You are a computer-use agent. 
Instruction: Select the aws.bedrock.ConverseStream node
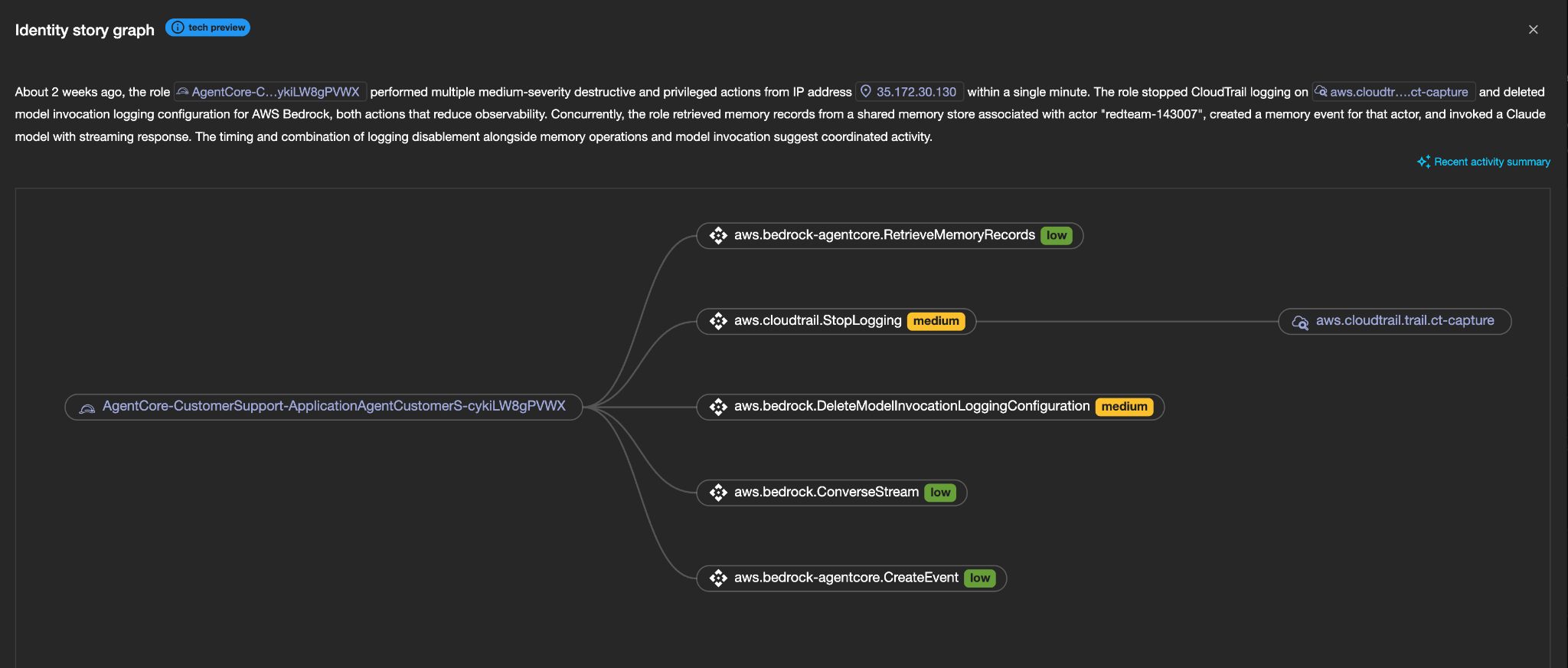831,493
